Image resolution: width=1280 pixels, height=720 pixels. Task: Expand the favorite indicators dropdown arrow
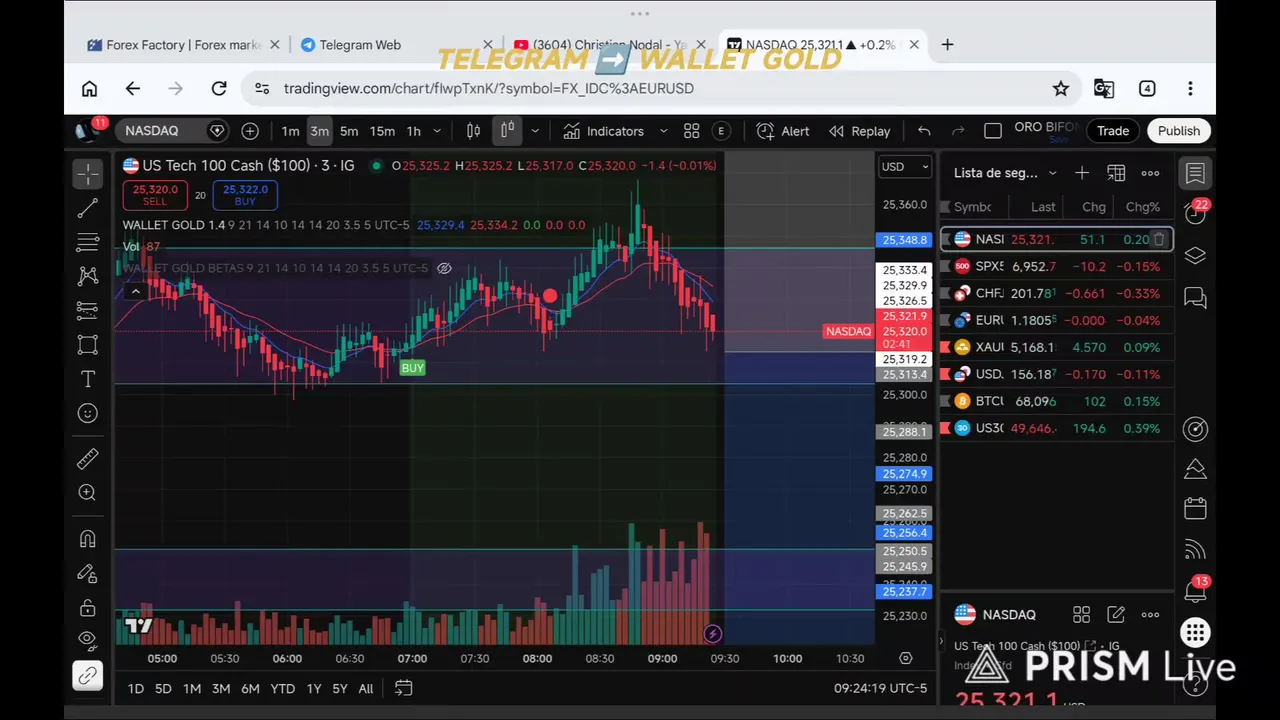pos(664,131)
